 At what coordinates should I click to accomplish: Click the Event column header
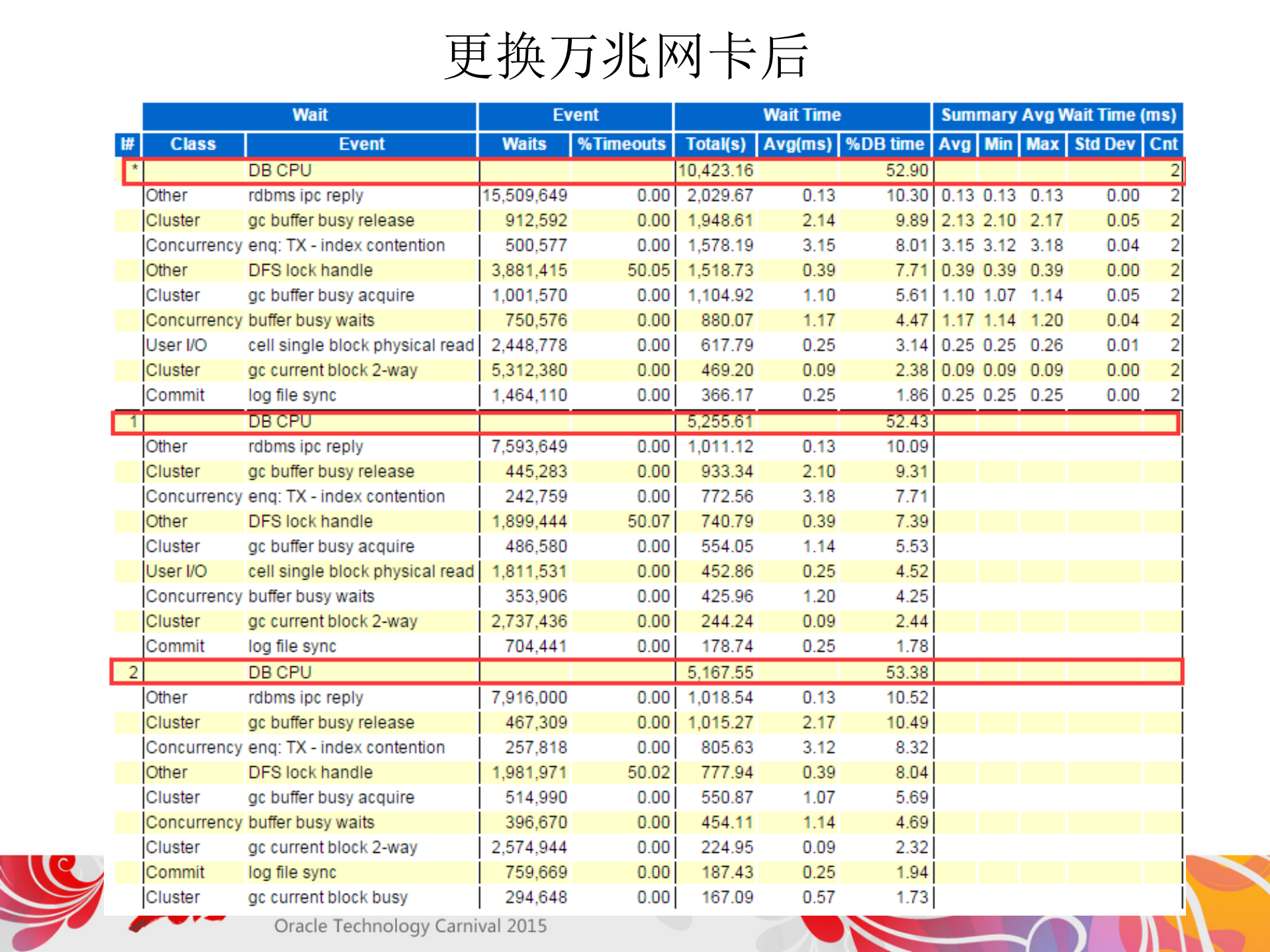pyautogui.click(x=574, y=114)
